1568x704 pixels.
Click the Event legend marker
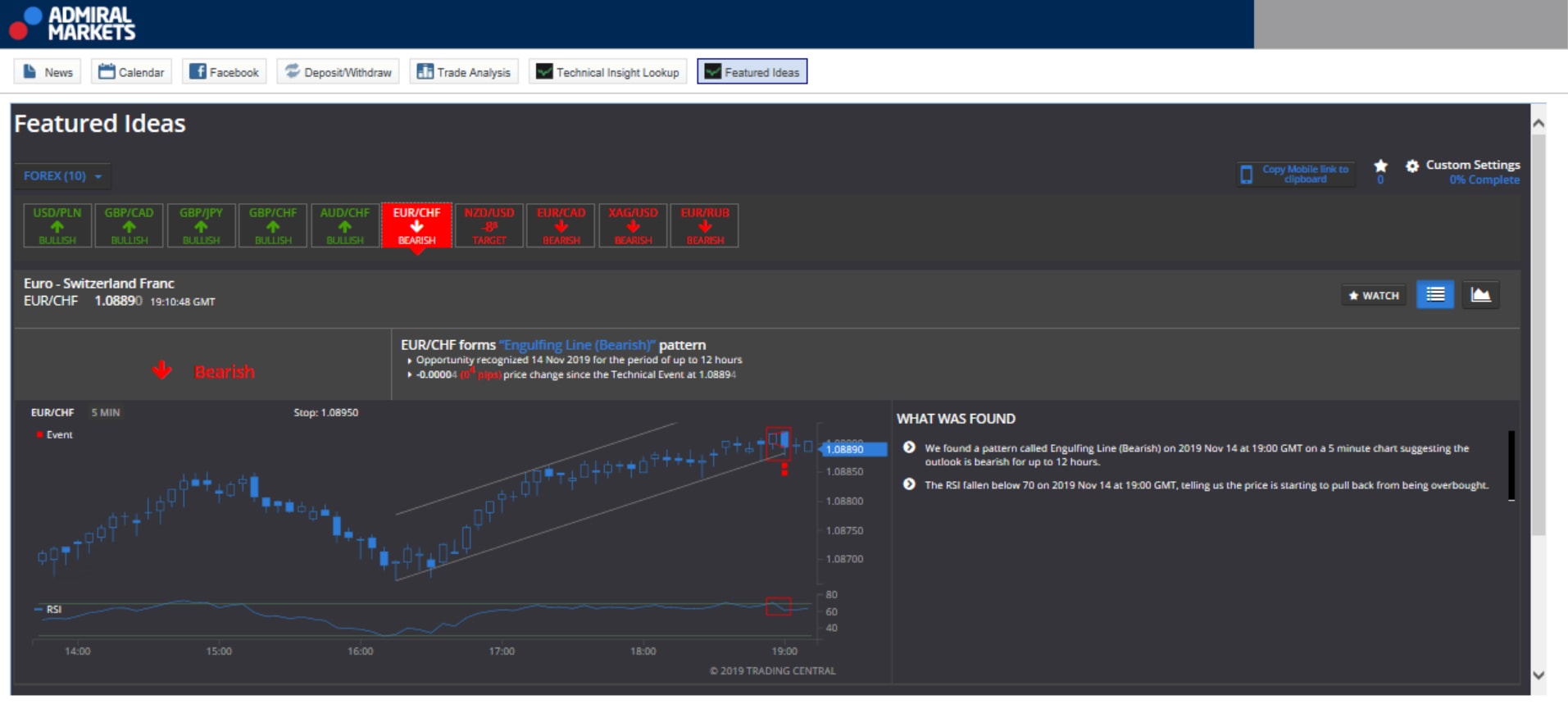[39, 434]
